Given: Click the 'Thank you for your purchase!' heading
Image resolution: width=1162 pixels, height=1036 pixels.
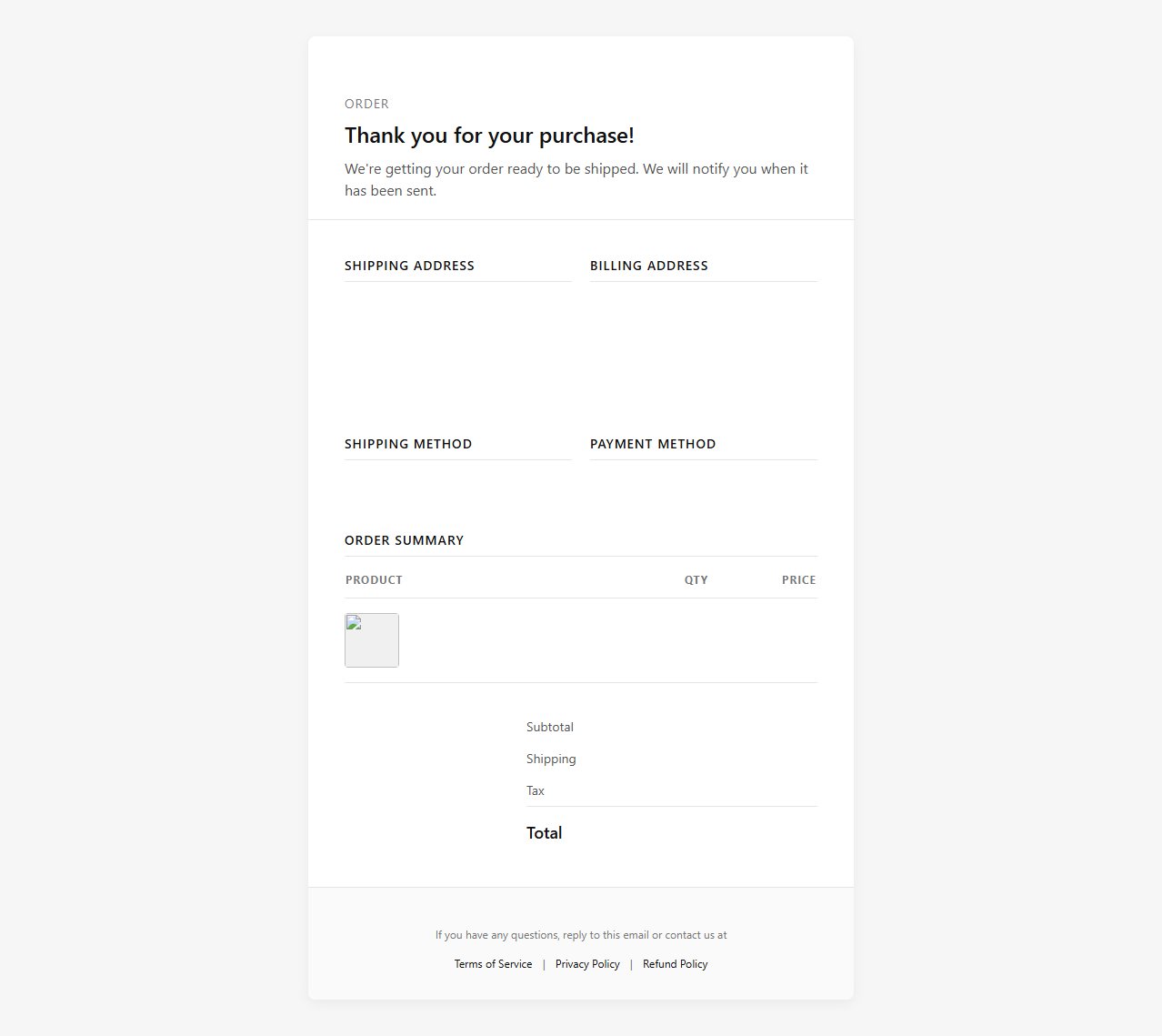Looking at the screenshot, I should point(489,136).
